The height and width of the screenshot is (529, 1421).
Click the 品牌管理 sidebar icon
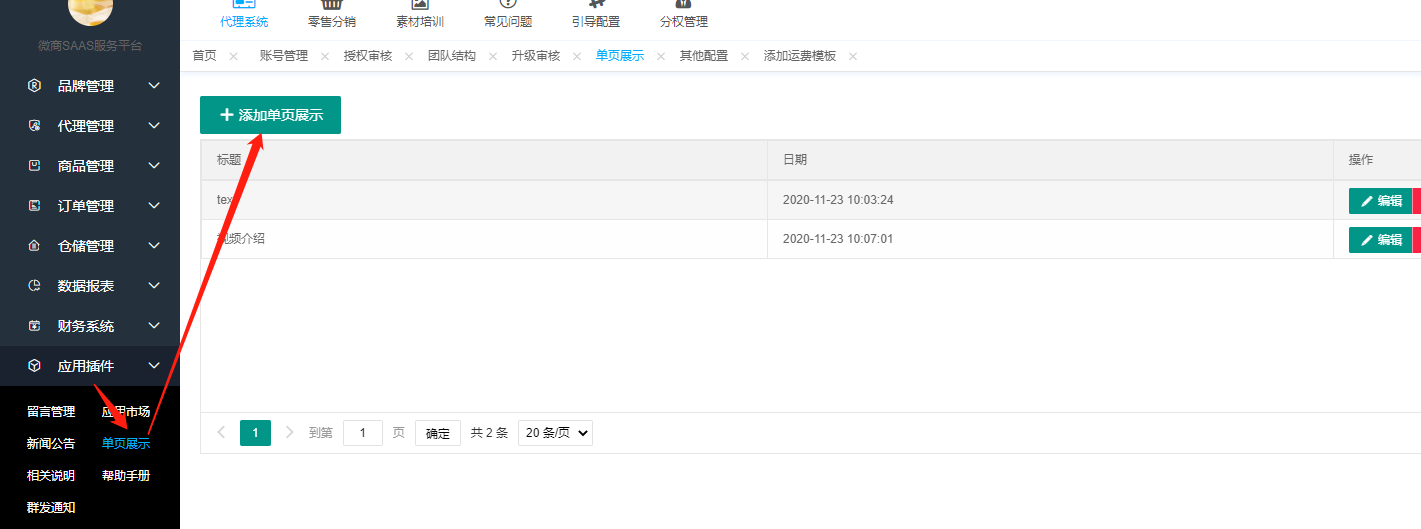[34, 86]
